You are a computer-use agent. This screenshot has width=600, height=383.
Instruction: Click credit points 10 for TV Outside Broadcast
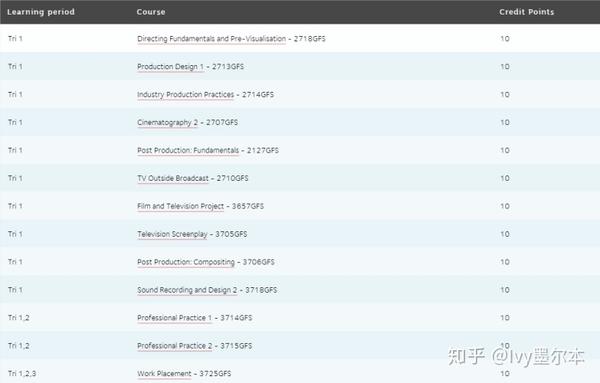point(505,178)
